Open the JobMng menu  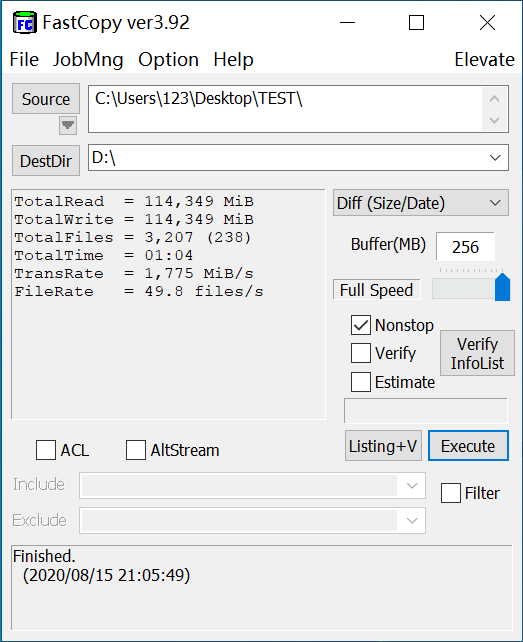[x=88, y=60]
